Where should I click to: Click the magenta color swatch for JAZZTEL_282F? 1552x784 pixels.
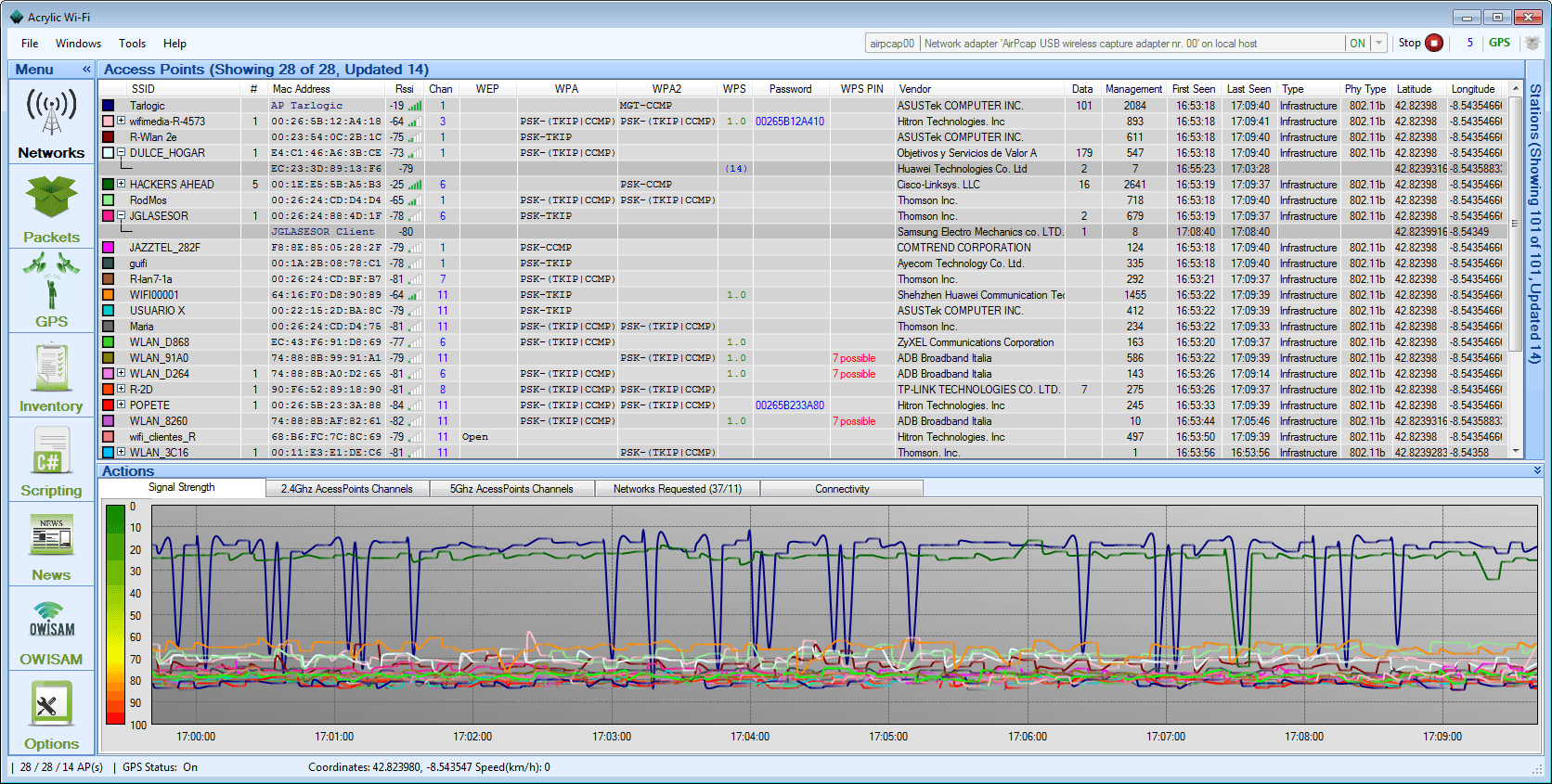(108, 248)
